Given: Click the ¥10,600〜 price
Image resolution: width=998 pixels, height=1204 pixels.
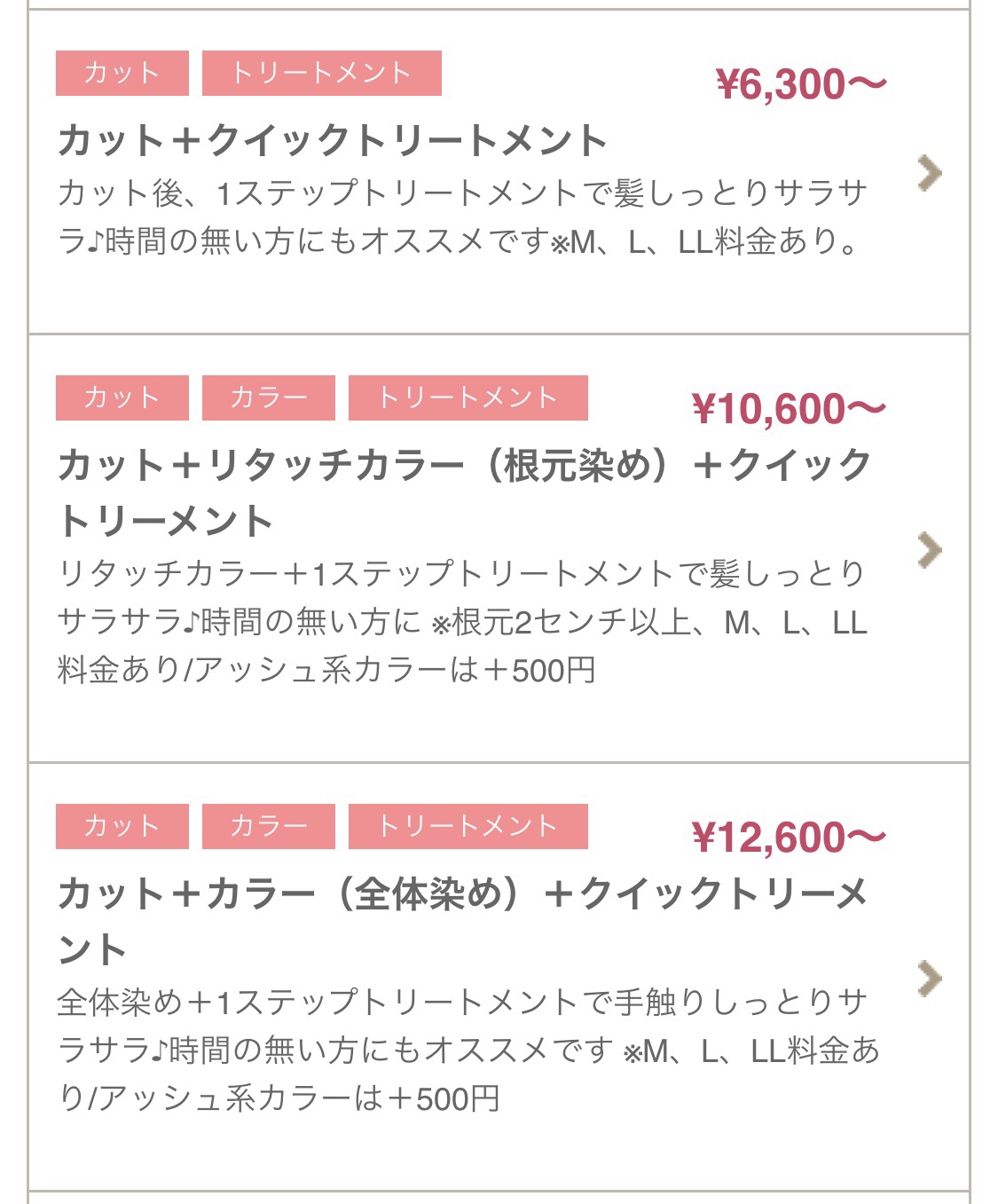Looking at the screenshot, I should (x=788, y=410).
